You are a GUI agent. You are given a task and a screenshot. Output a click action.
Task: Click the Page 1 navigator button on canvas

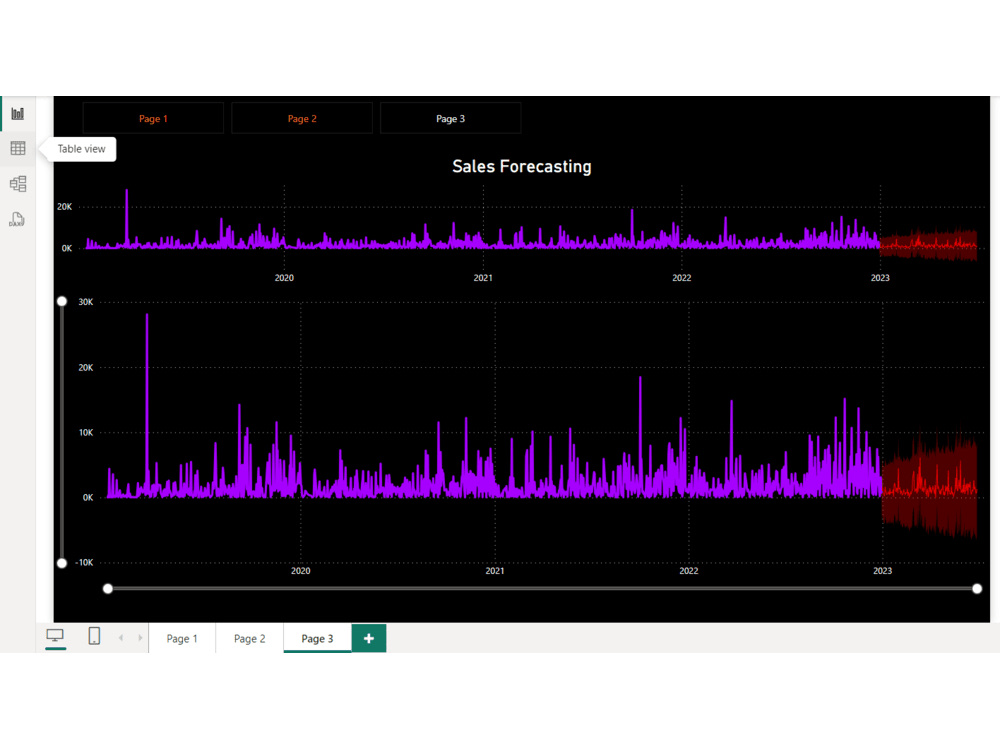pos(153,117)
